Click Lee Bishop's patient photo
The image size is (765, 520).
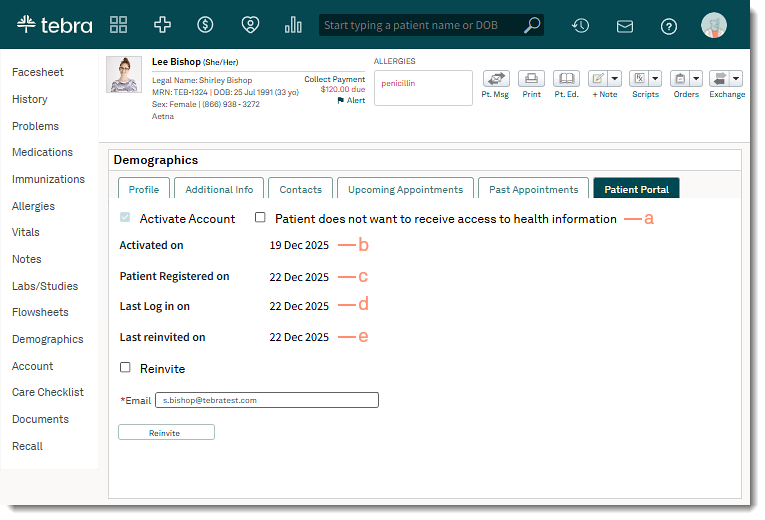(x=124, y=74)
